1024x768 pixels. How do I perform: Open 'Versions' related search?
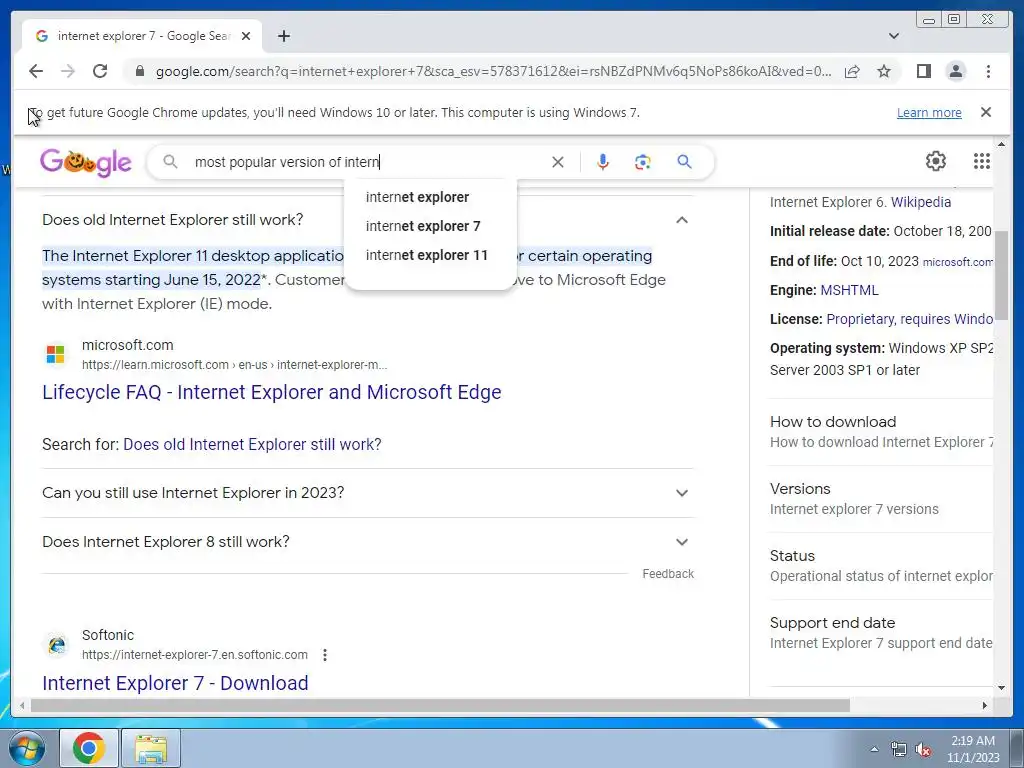coord(881,499)
